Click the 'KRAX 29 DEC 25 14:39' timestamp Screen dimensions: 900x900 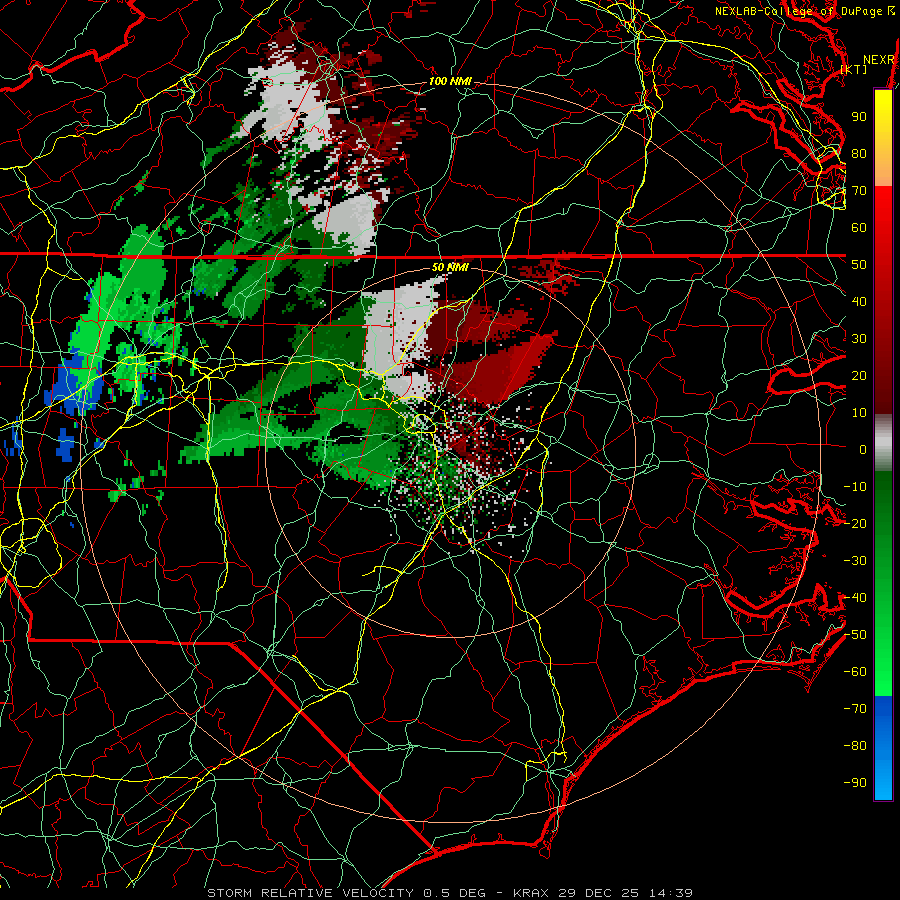[x=603, y=893]
